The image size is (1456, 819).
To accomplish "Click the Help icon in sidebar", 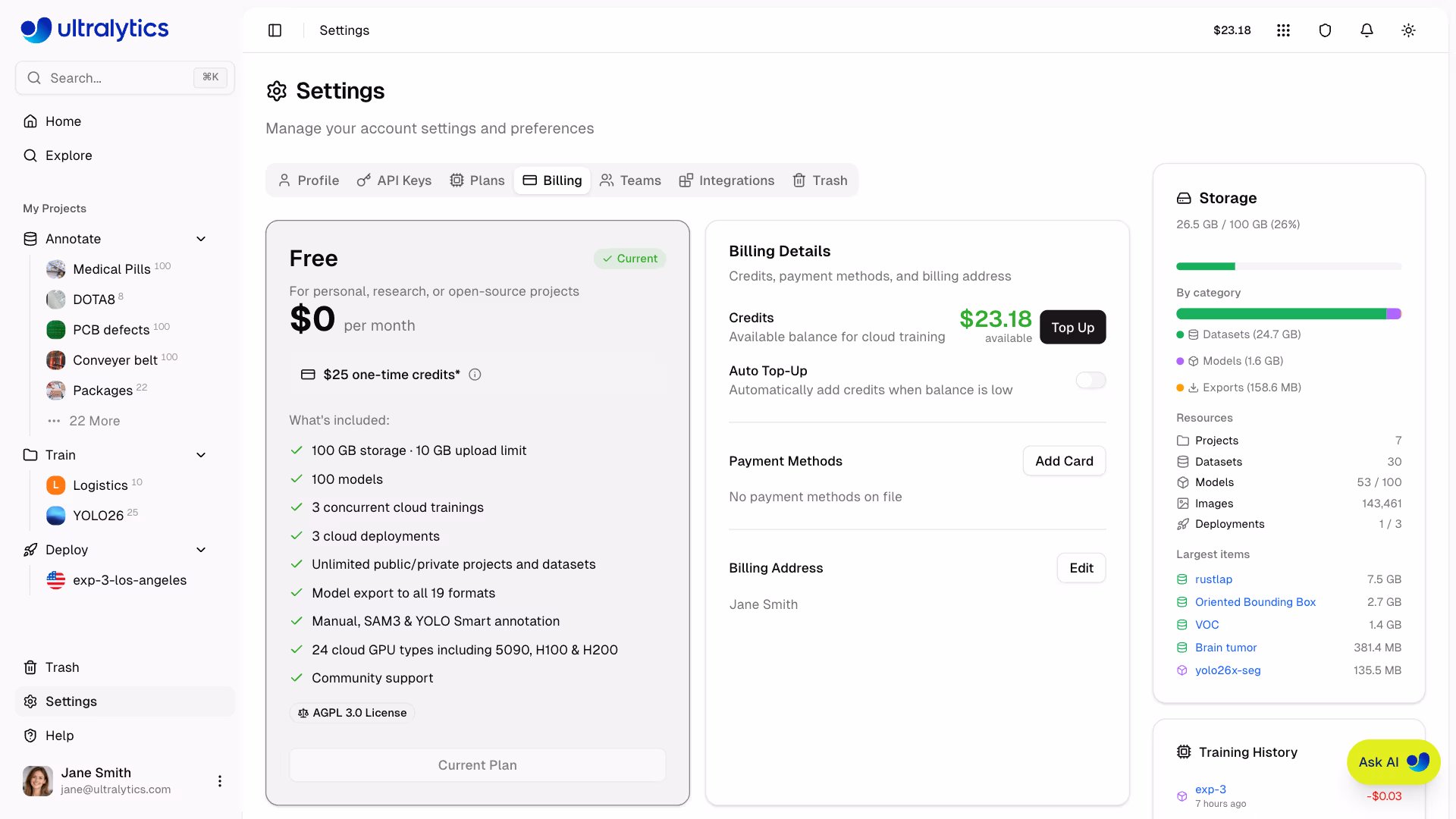I will pos(30,736).
